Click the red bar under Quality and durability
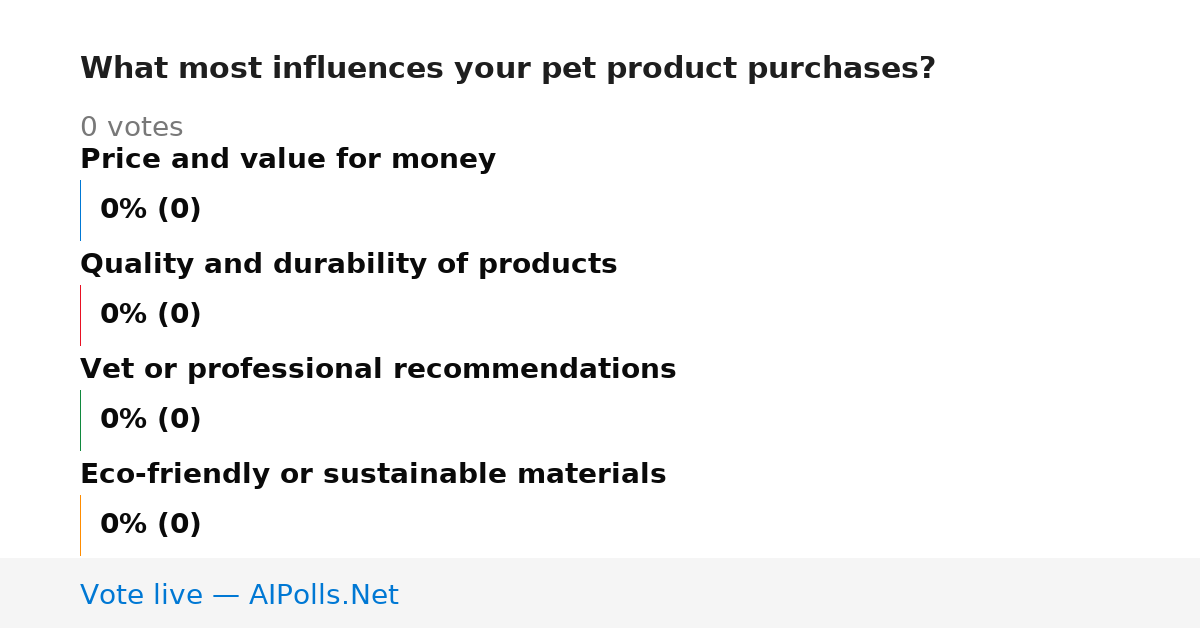Viewport: 1200px width, 628px height. [x=80, y=315]
